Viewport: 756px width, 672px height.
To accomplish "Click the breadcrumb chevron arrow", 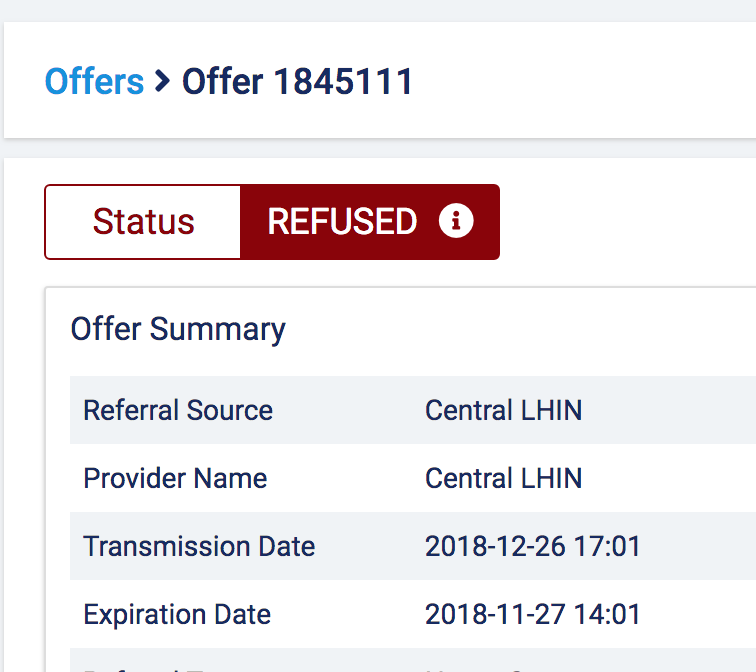I will pos(162,81).
